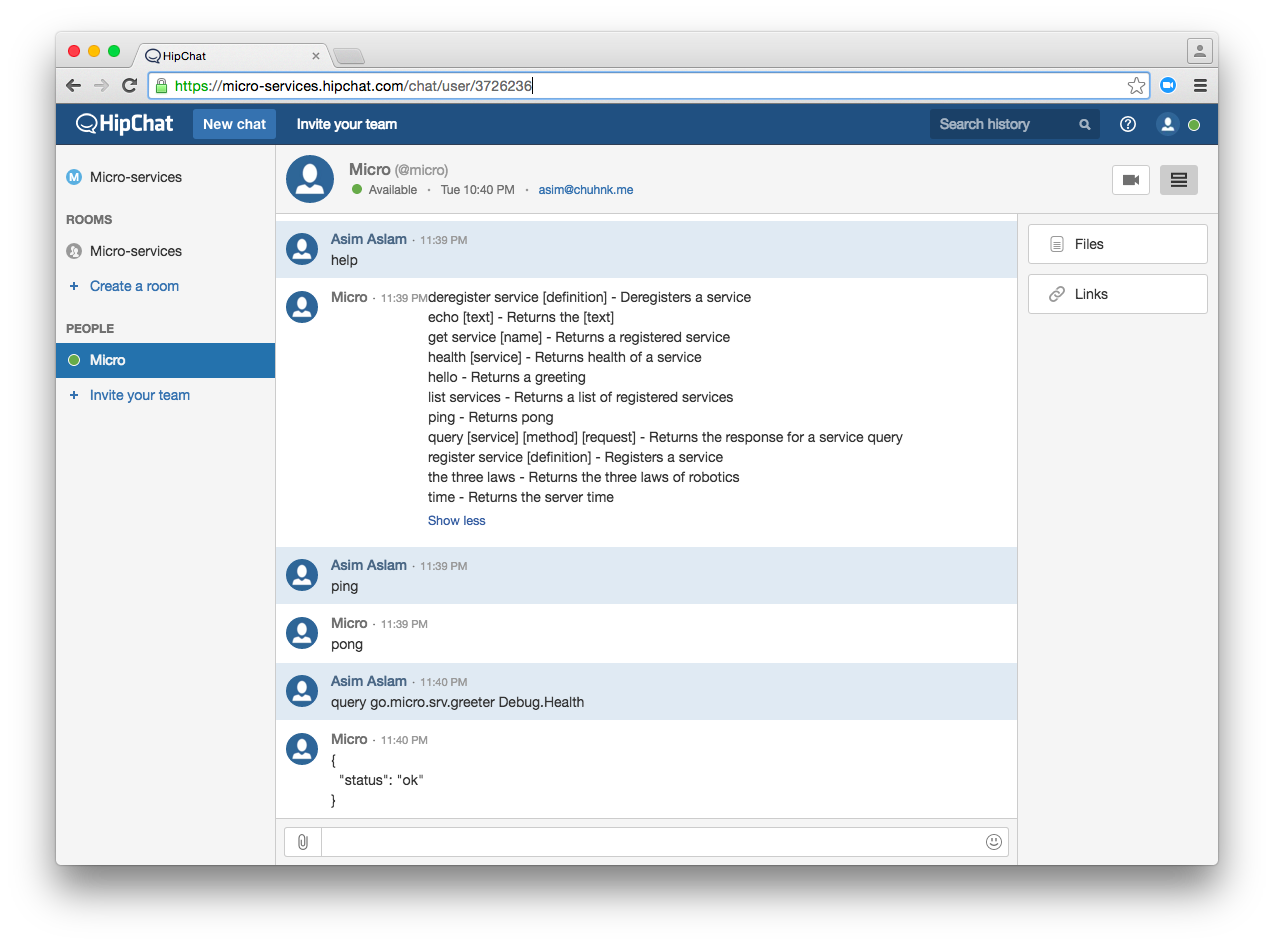Close the HipChat browser tab

[x=316, y=56]
